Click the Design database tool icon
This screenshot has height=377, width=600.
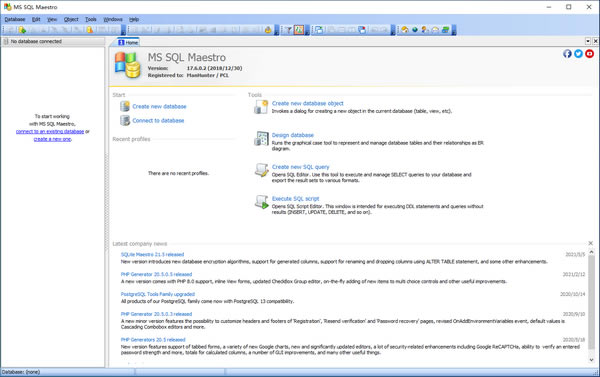point(261,139)
